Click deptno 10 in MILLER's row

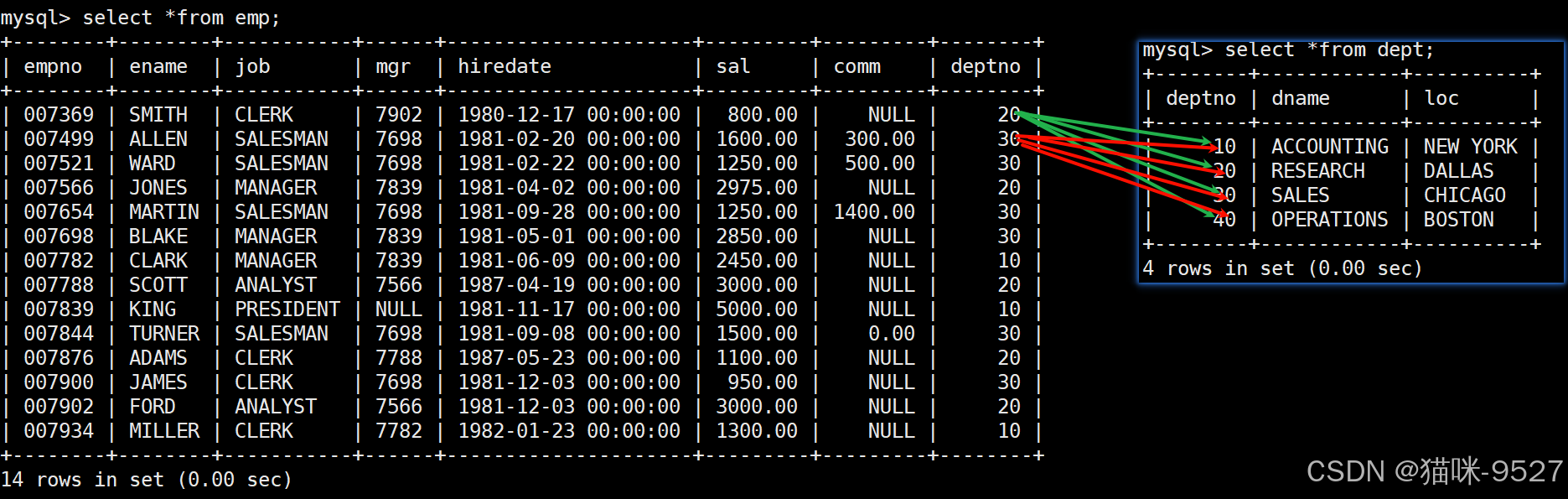(1009, 430)
